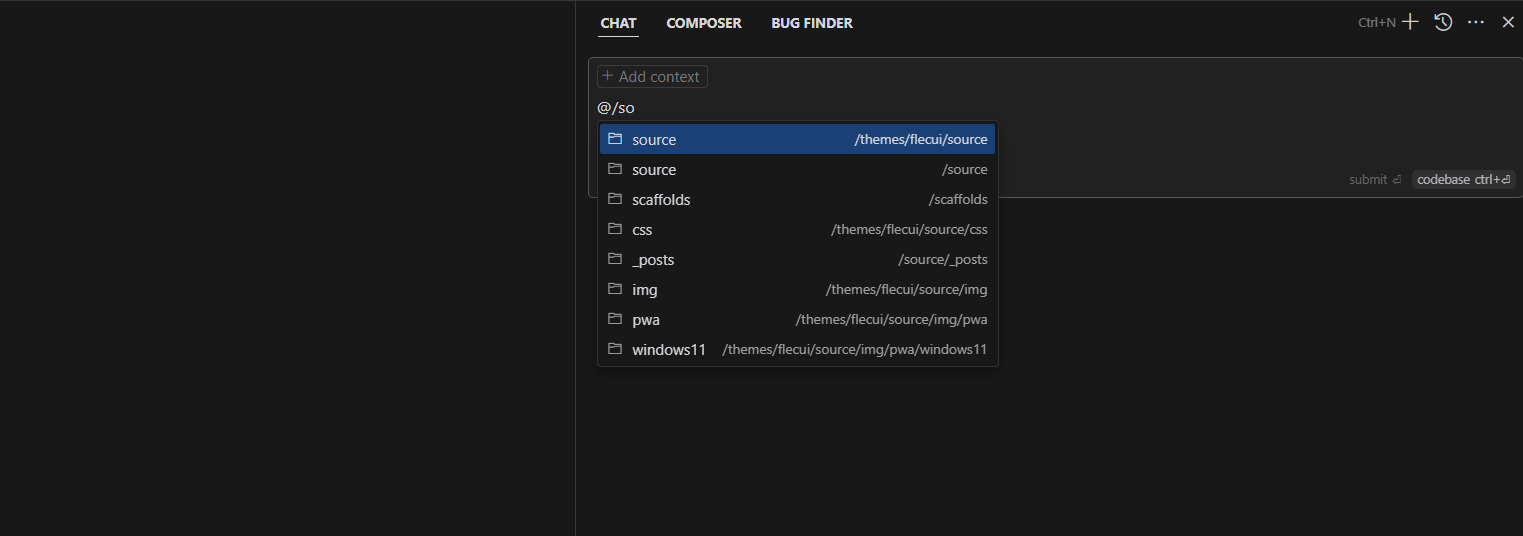Click the codebase ctrl+enter button

coord(1463,180)
